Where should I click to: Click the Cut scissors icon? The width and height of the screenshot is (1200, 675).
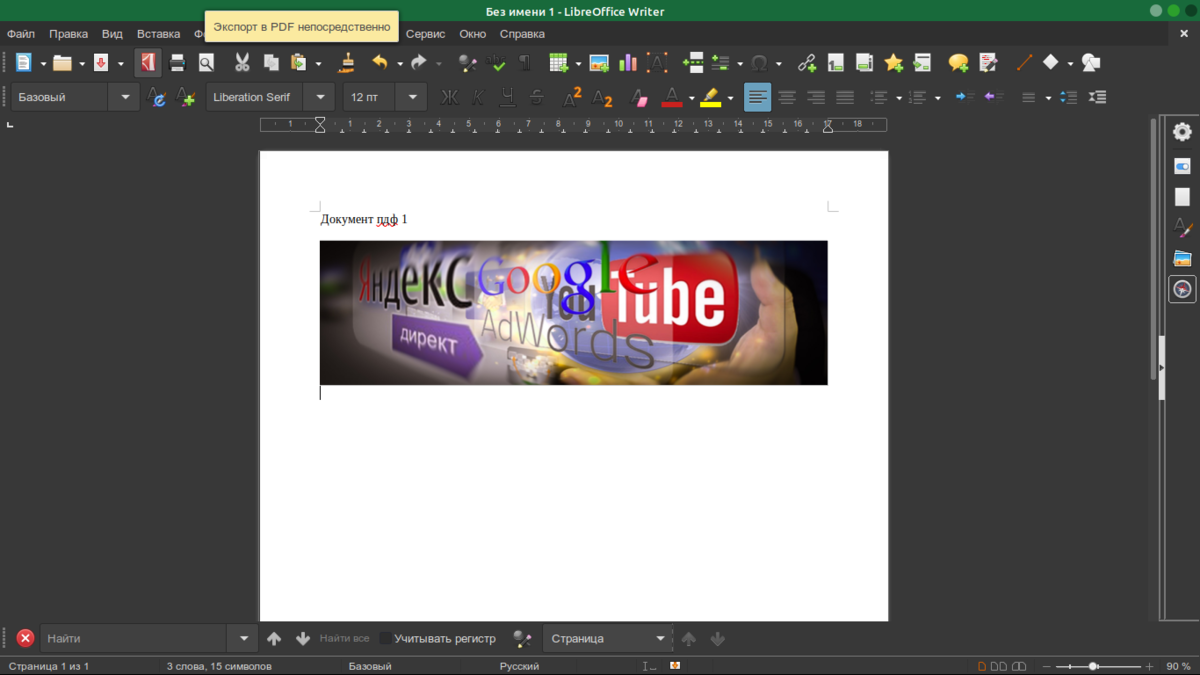click(242, 63)
